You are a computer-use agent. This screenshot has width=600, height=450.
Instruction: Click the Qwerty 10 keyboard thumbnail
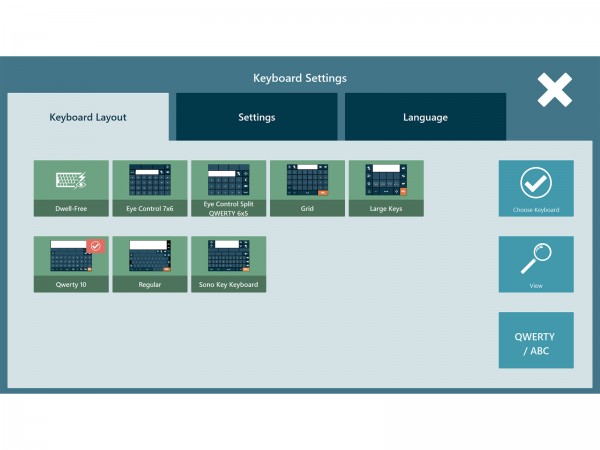point(68,258)
